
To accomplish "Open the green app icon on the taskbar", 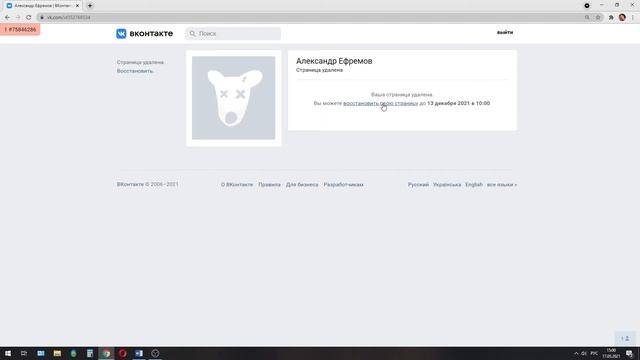I will point(73,353).
